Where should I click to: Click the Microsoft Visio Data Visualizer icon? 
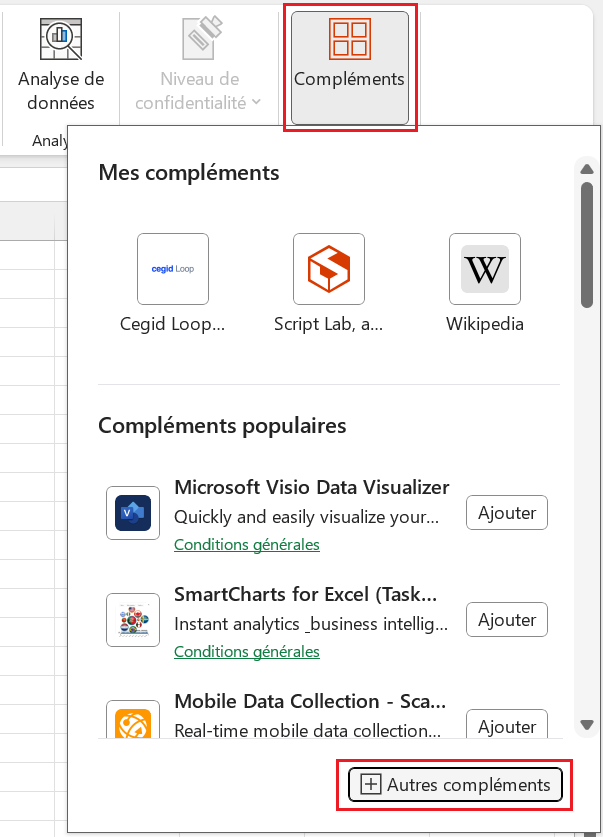click(x=133, y=513)
